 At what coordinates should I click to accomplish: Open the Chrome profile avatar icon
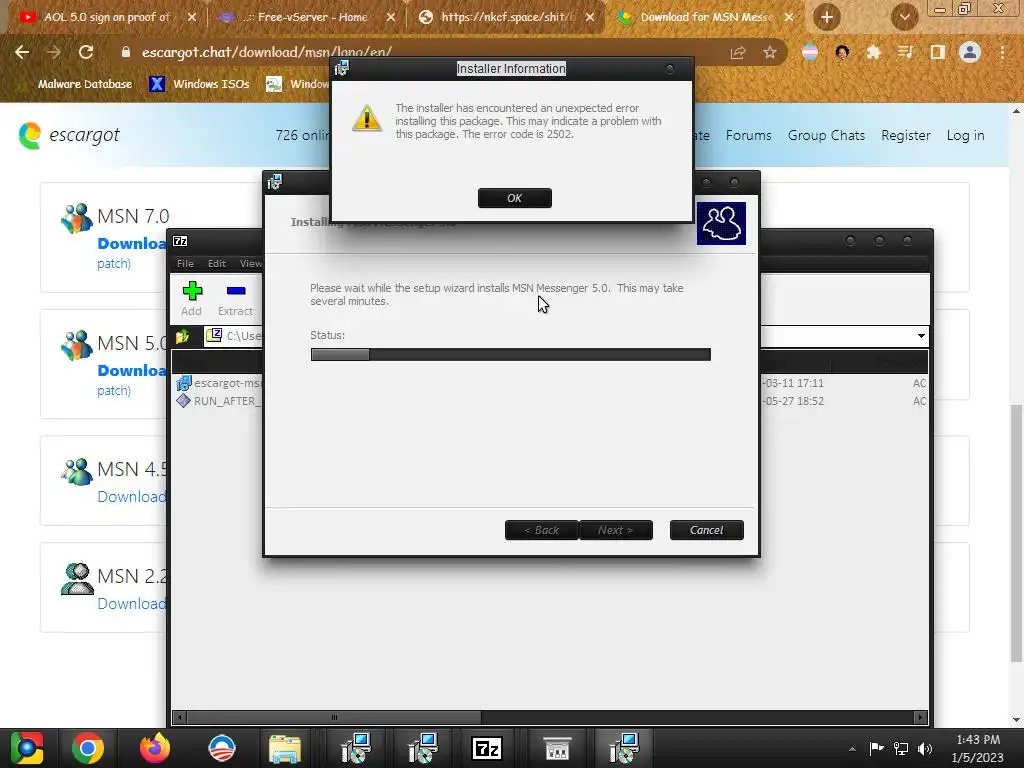pyautogui.click(x=970, y=52)
